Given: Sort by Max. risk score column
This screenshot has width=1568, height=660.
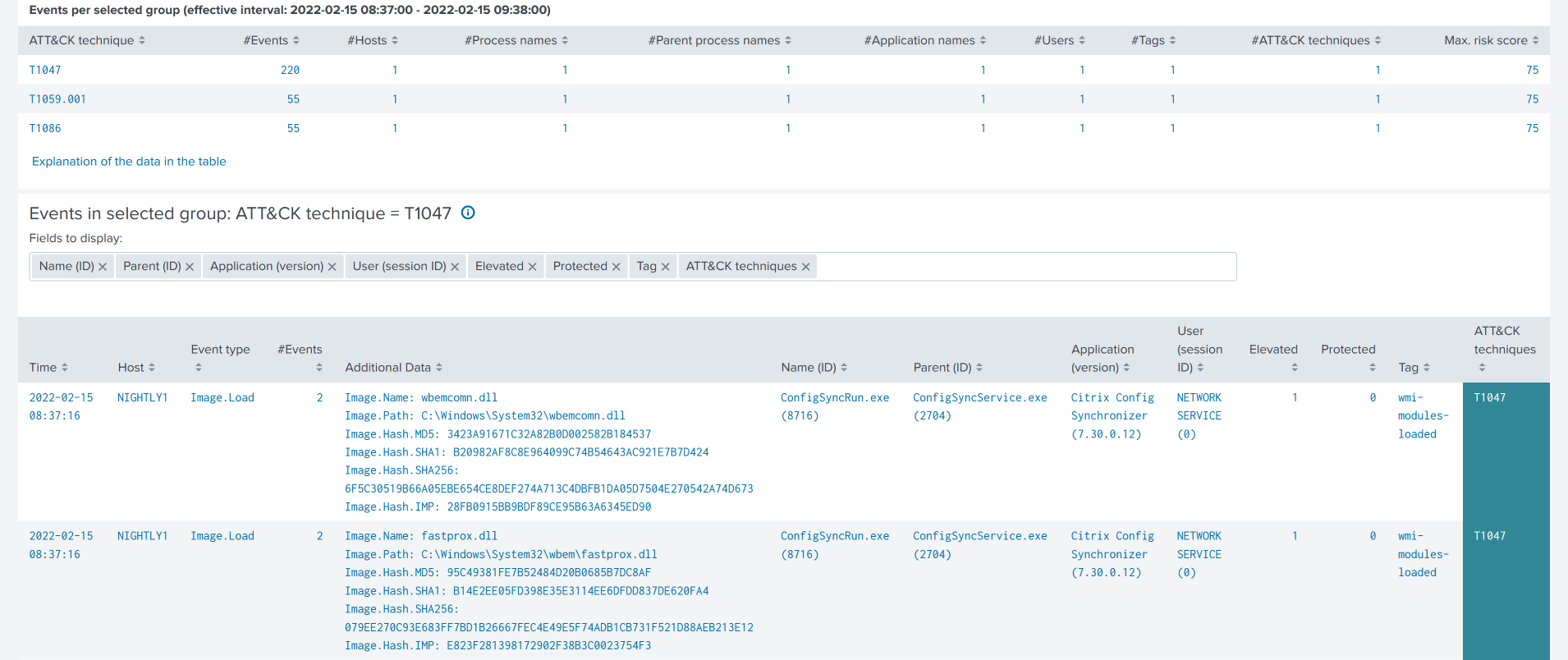Looking at the screenshot, I should click(1491, 40).
